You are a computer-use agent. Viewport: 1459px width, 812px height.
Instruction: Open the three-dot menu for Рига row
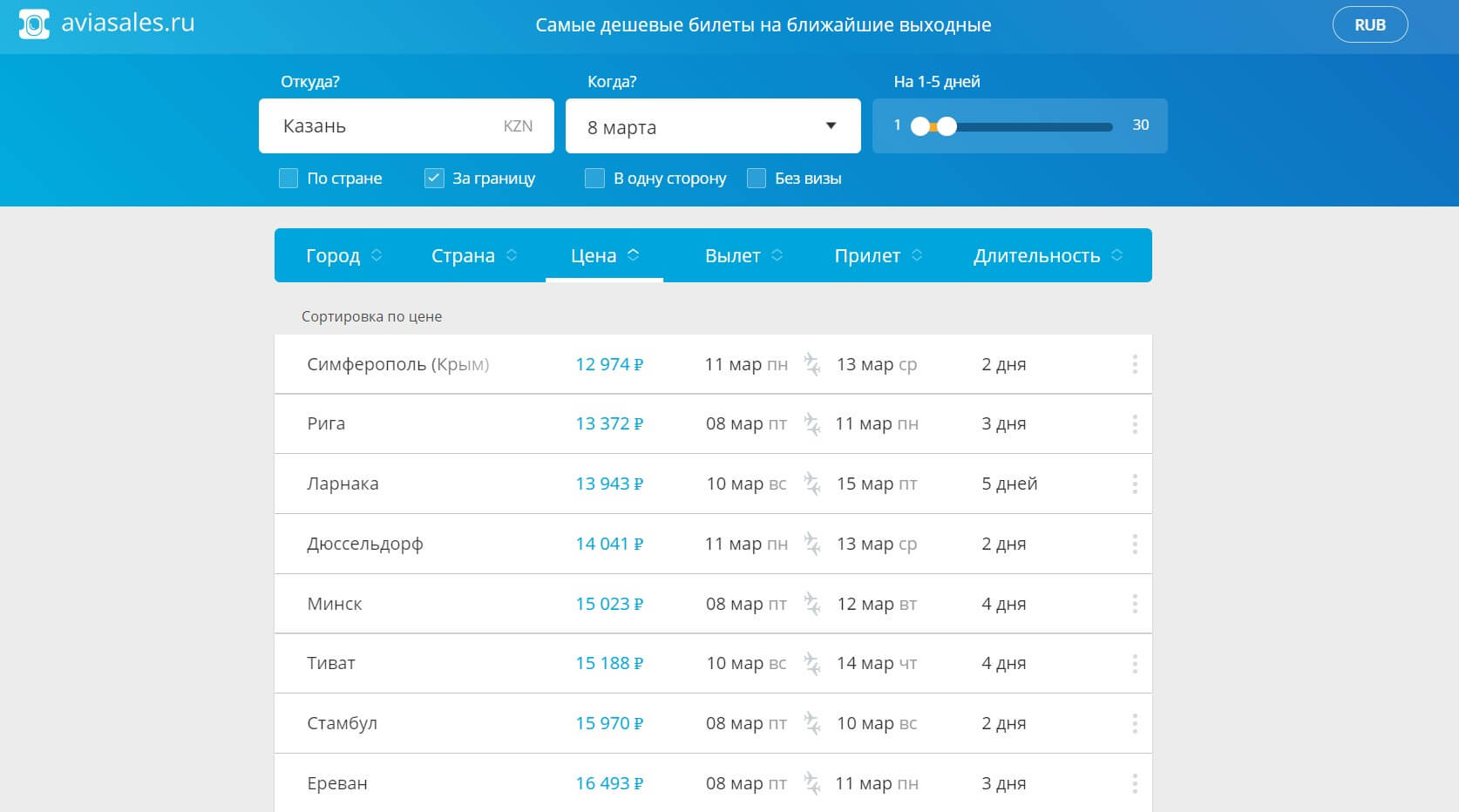click(x=1134, y=424)
